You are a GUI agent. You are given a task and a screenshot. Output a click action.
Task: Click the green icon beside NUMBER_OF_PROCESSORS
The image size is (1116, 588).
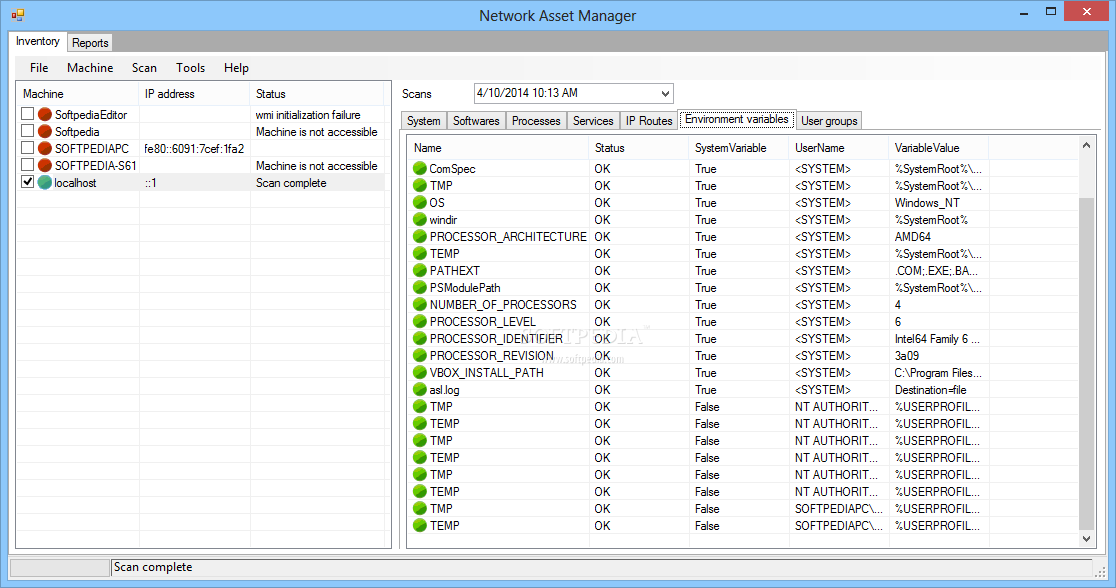419,305
